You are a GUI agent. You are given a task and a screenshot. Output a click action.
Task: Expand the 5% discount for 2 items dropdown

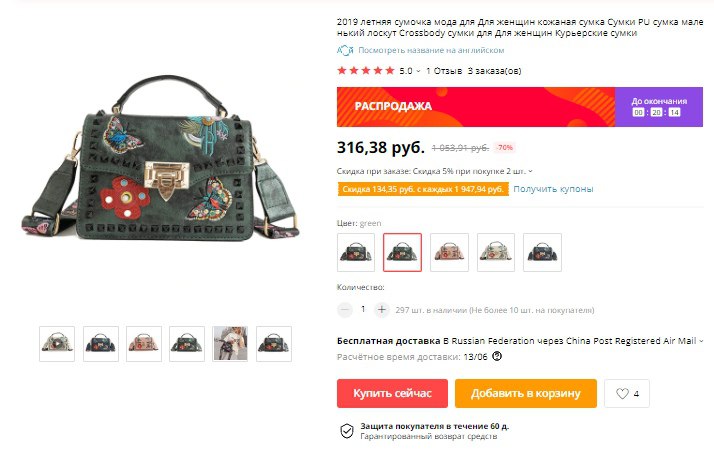[x=530, y=171]
